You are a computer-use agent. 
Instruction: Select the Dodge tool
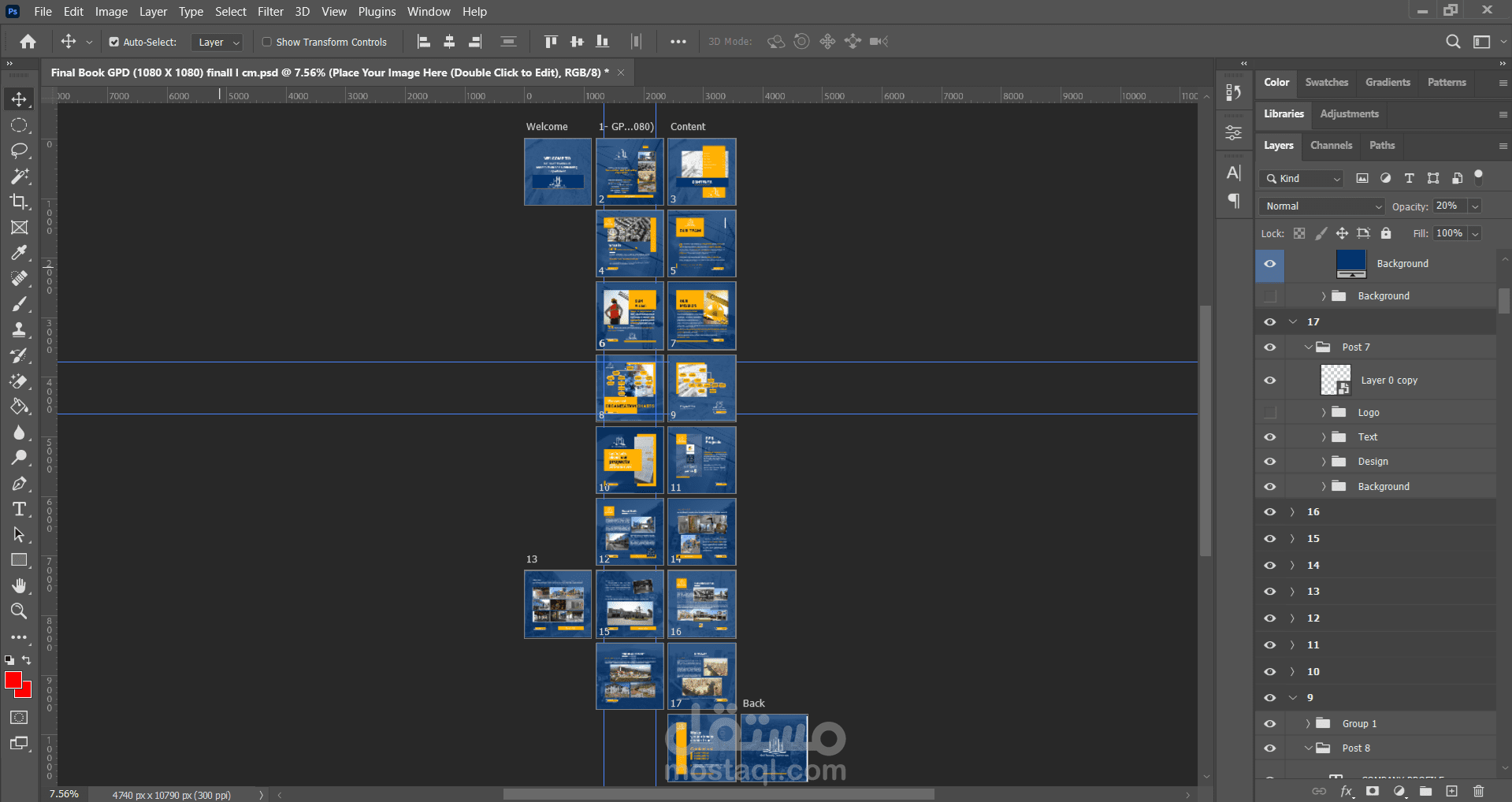pyautogui.click(x=19, y=458)
